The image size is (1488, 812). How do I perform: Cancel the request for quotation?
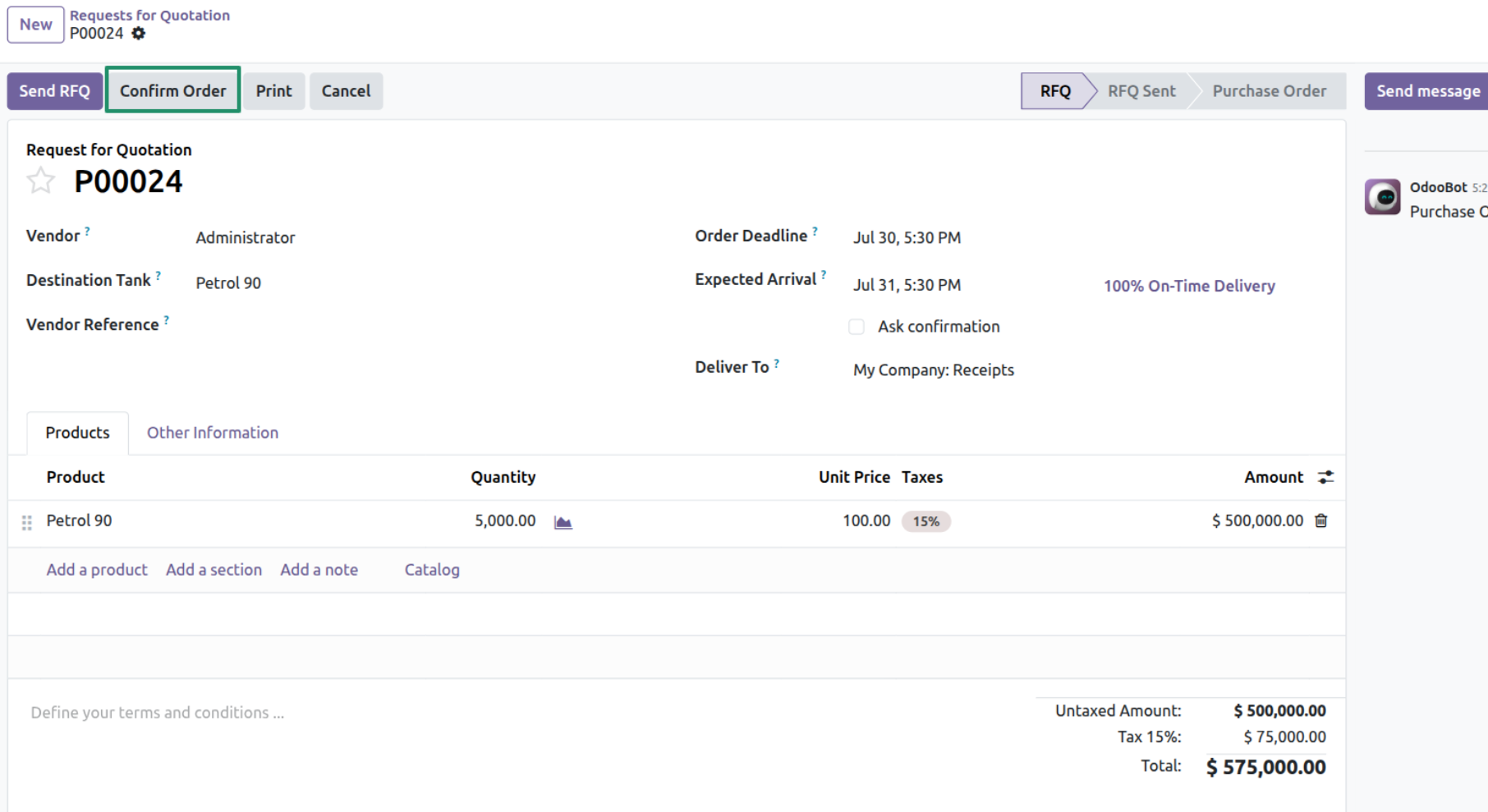(346, 91)
